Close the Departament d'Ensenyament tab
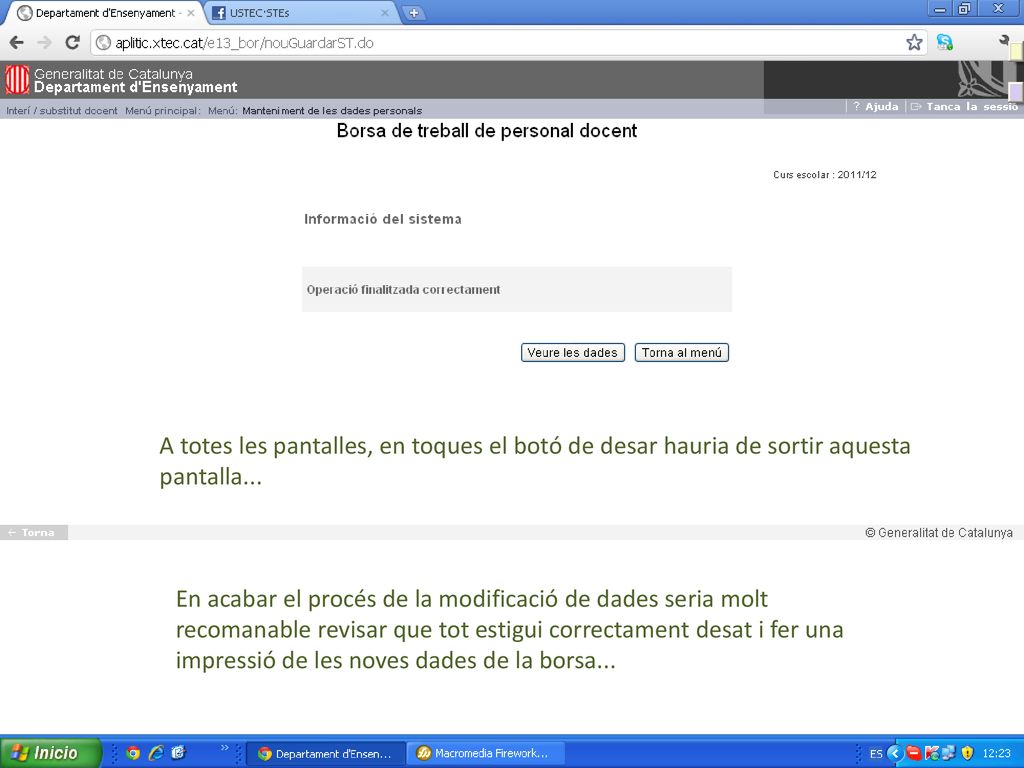Image resolution: width=1024 pixels, height=768 pixels. [191, 13]
